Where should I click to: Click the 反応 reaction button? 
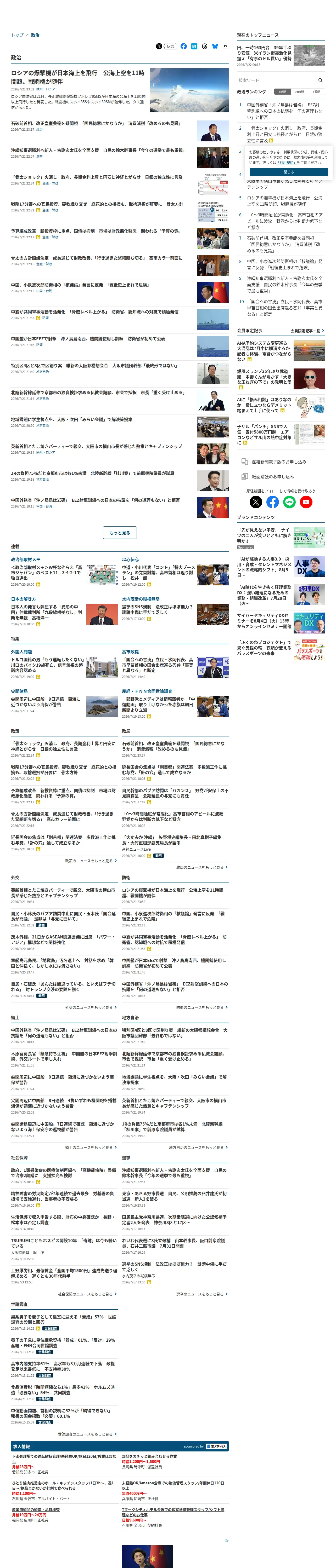pyautogui.click(x=171, y=46)
